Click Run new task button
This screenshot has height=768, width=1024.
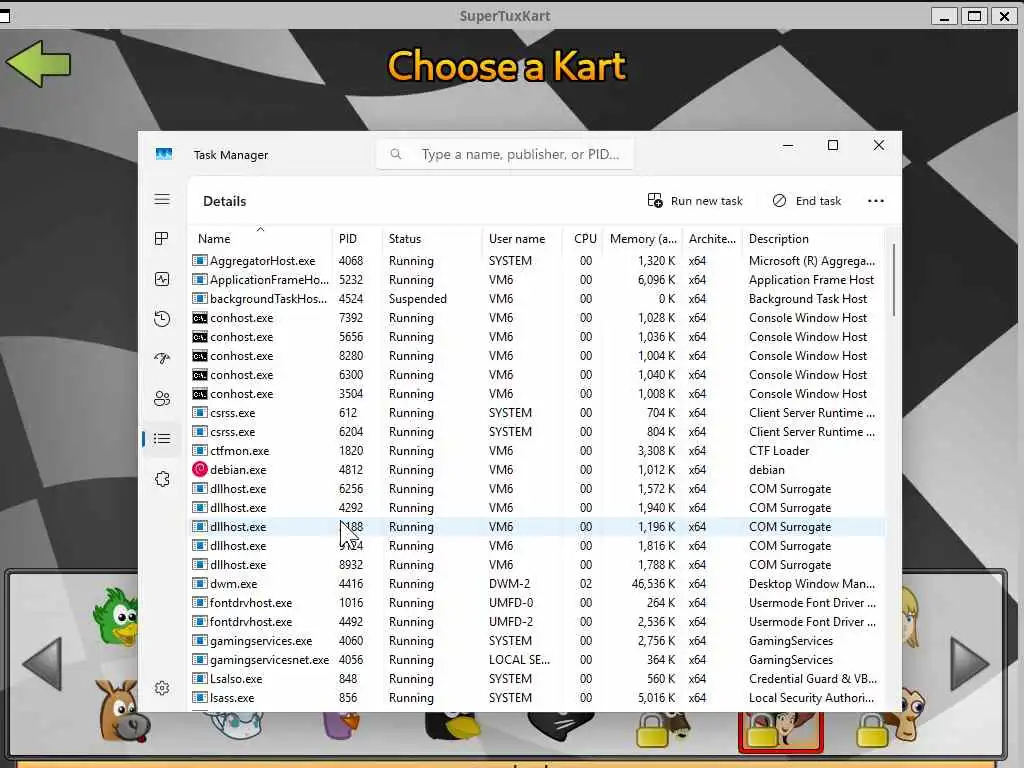[695, 201]
